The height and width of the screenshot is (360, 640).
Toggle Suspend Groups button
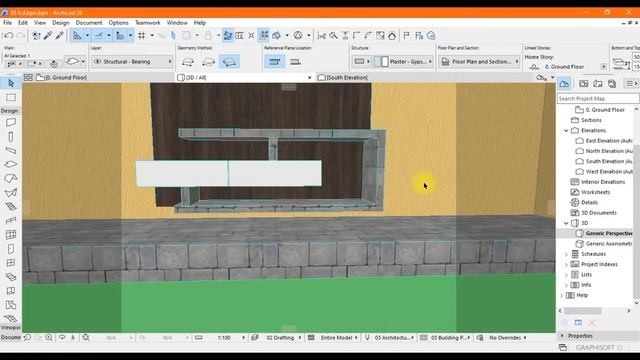(x=264, y=36)
